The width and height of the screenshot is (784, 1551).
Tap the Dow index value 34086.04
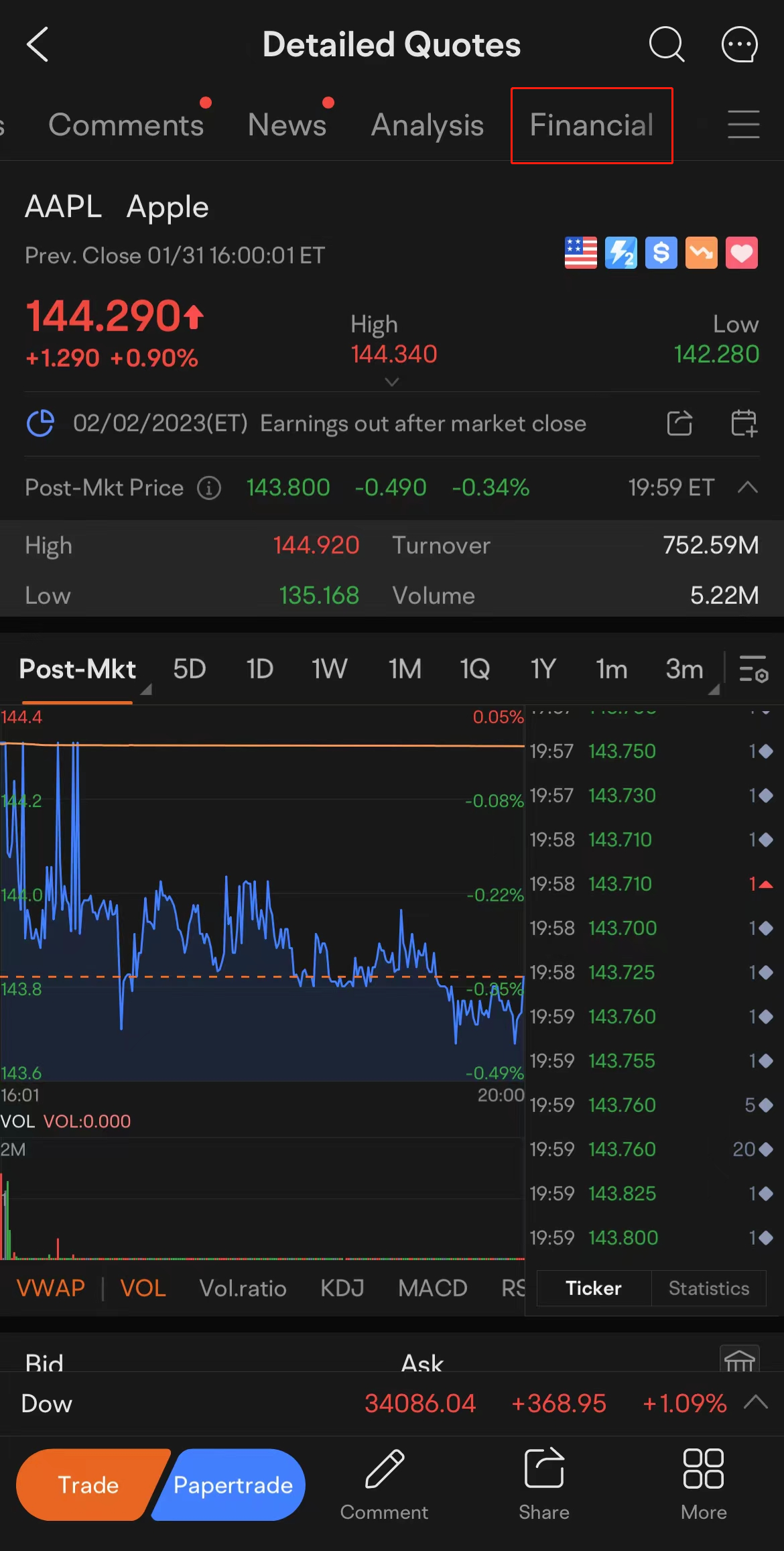(420, 1403)
